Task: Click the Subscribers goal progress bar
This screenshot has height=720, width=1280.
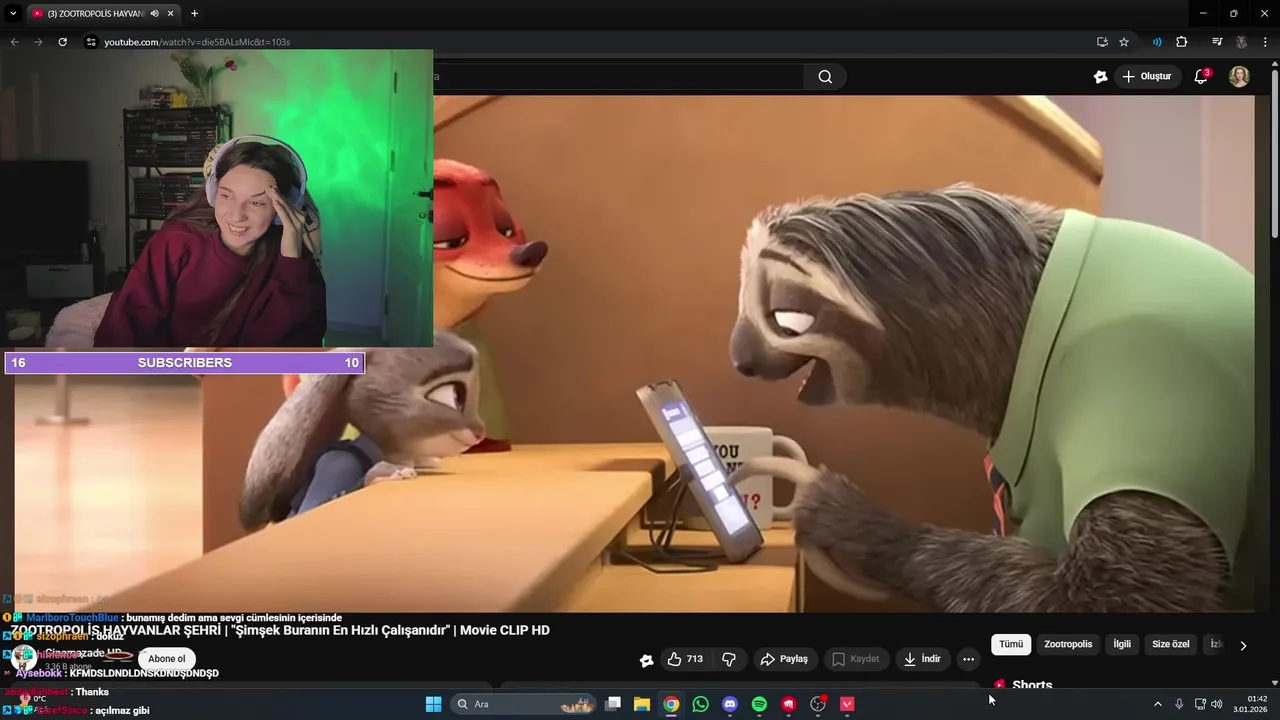Action: pyautogui.click(x=185, y=363)
